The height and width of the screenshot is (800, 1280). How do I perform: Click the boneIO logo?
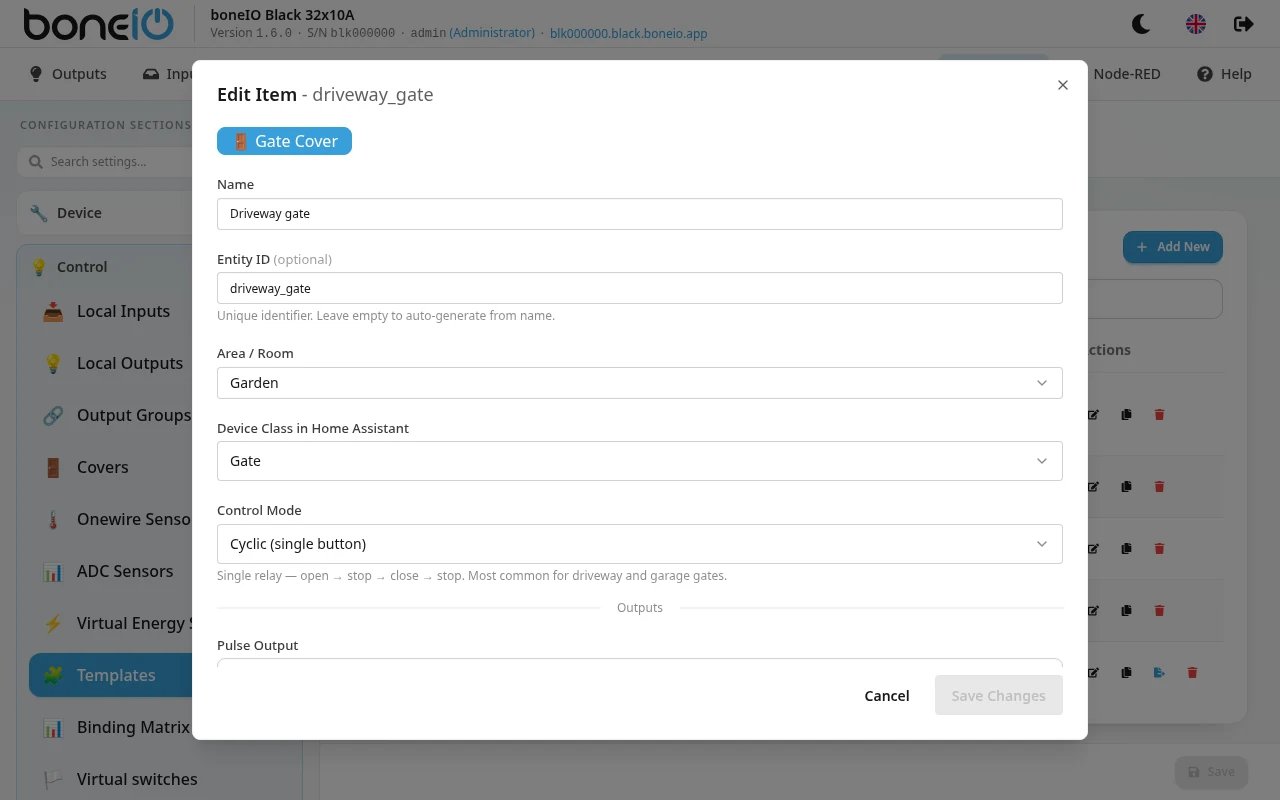click(98, 23)
